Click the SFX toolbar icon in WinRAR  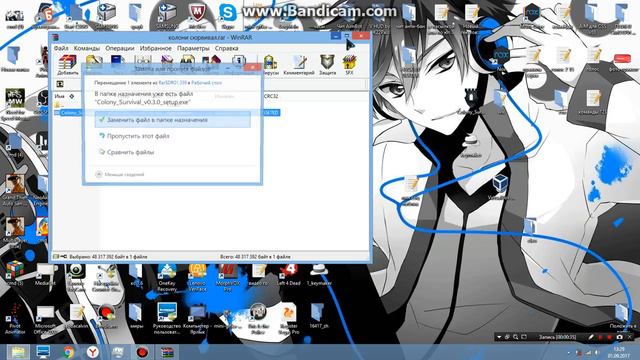(x=349, y=64)
